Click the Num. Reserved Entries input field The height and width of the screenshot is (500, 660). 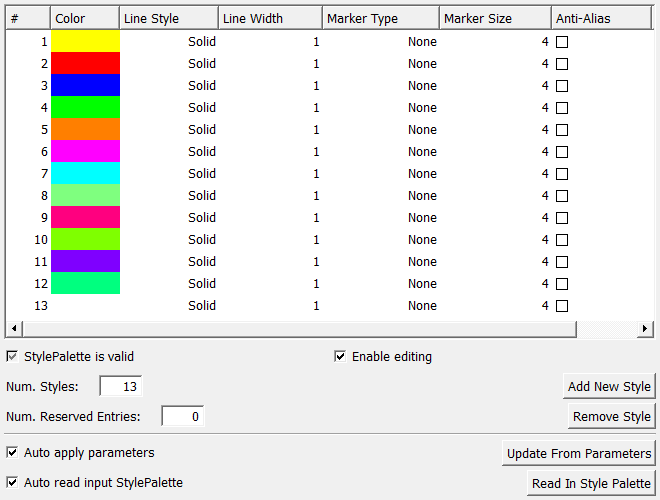point(183,416)
